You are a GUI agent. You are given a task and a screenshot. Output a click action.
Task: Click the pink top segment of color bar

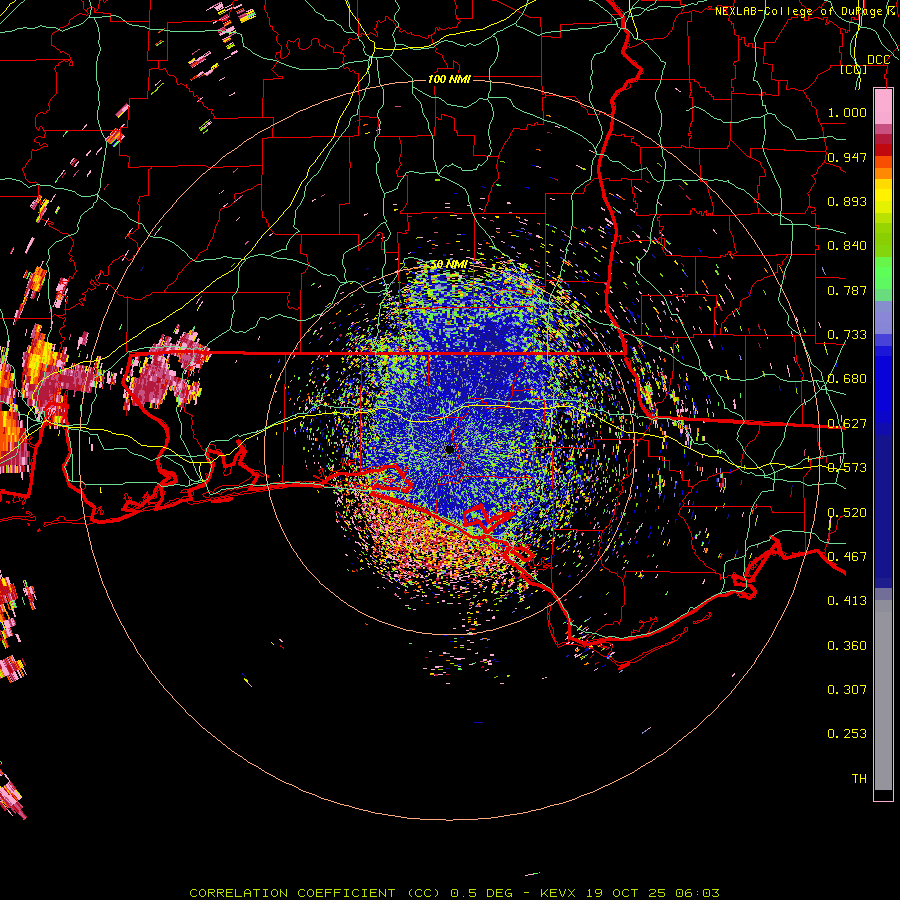(x=883, y=106)
